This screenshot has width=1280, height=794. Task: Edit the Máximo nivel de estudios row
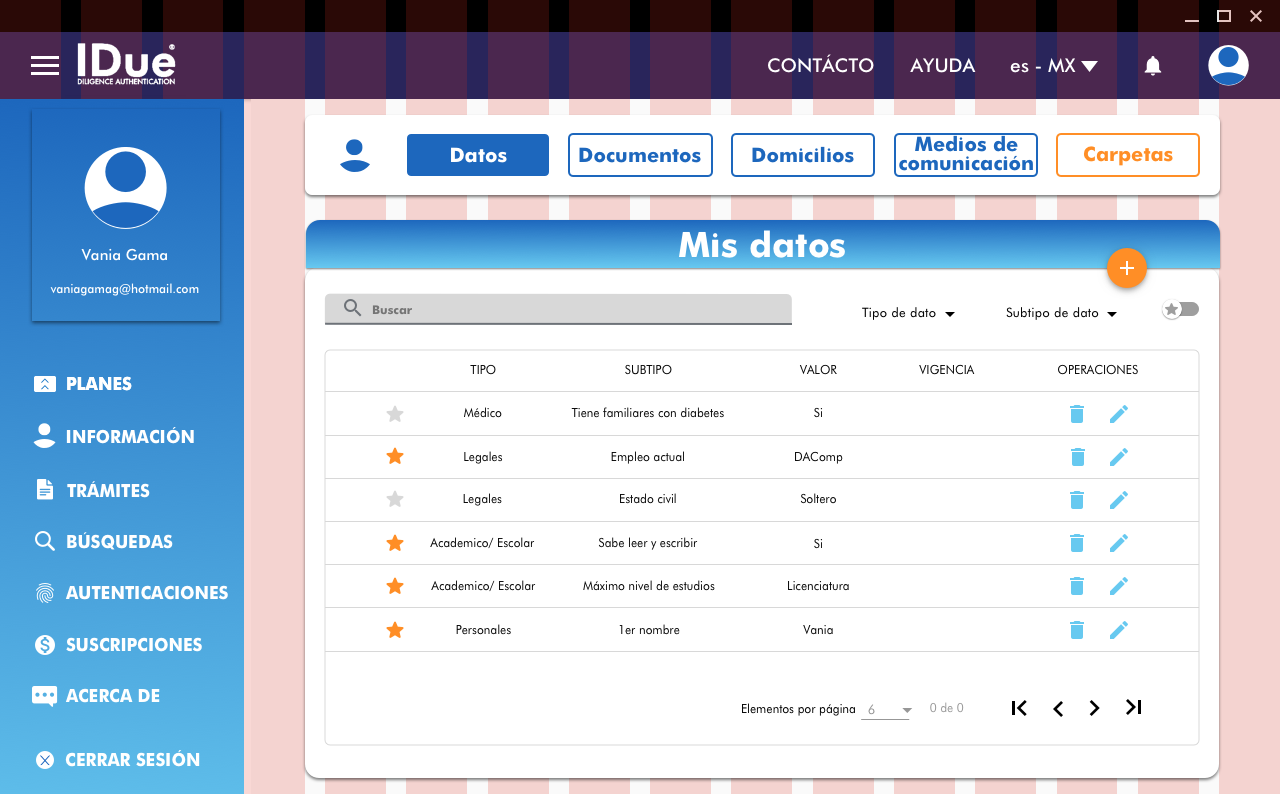1119,586
